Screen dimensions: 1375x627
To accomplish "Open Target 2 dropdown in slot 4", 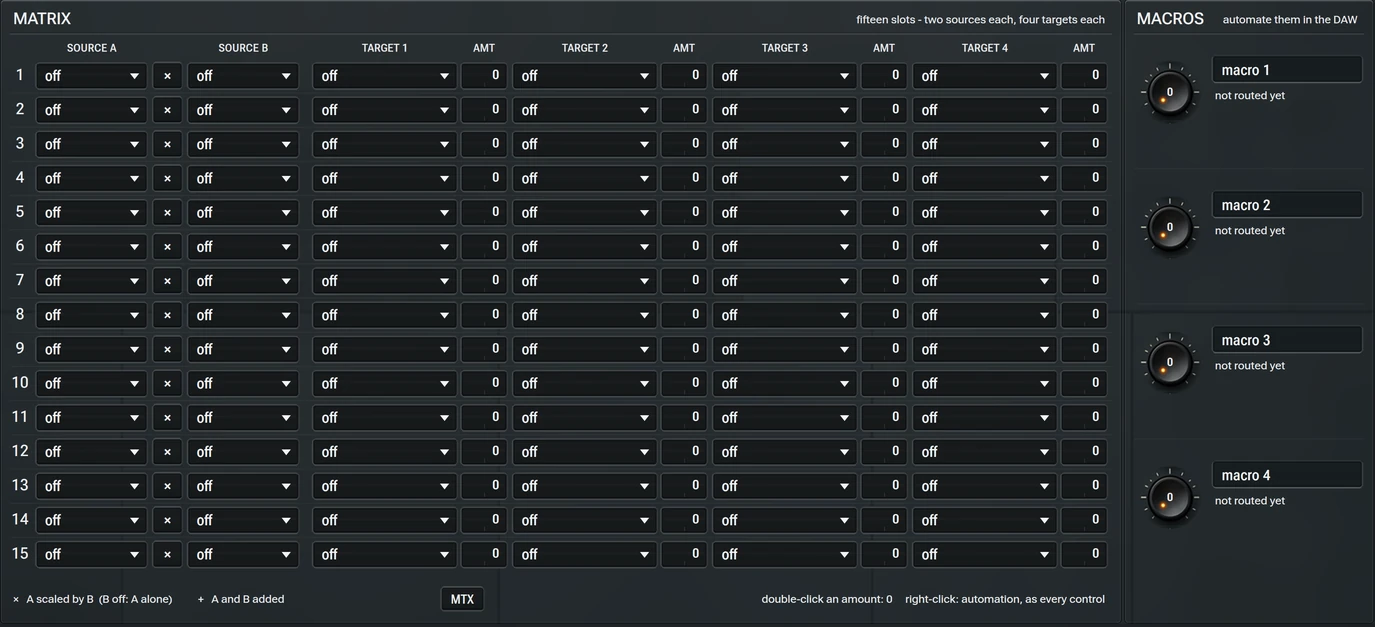I will (585, 178).
